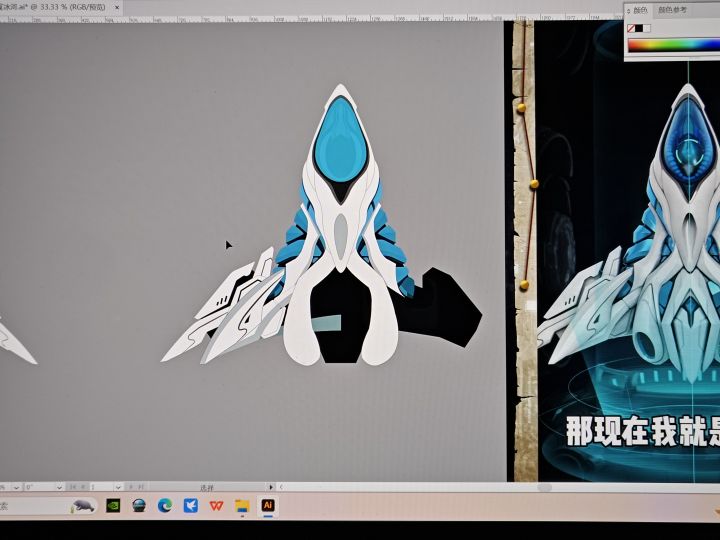Screen dimensions: 720x540
Task: Pick a color from the spectrum bar
Action: pos(674,45)
